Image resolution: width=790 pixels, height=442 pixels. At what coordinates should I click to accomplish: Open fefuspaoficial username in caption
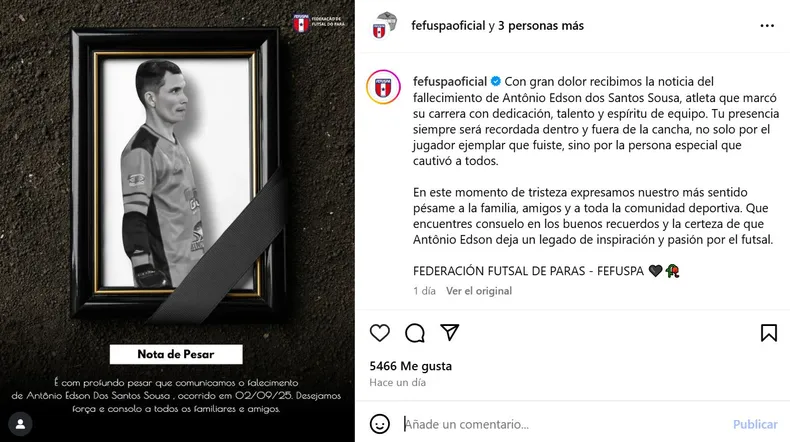click(450, 82)
